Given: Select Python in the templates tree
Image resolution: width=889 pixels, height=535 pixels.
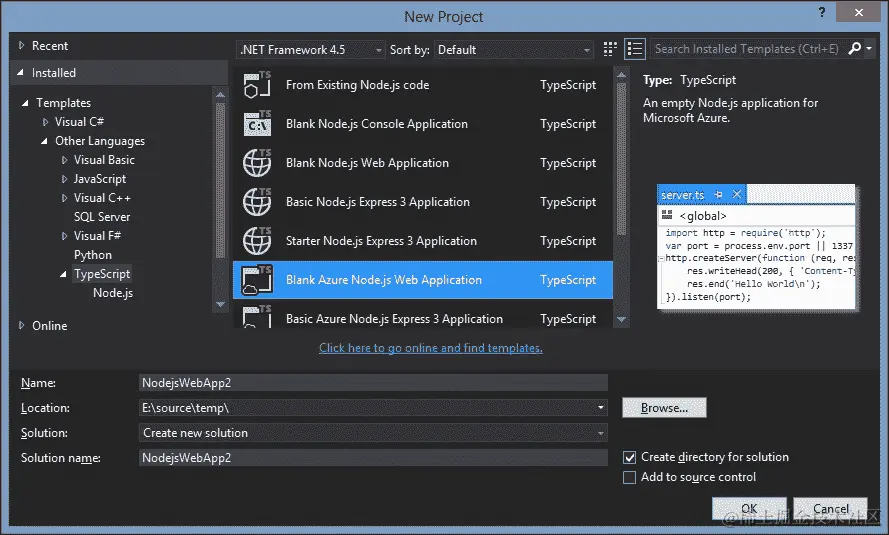Looking at the screenshot, I should 93,255.
